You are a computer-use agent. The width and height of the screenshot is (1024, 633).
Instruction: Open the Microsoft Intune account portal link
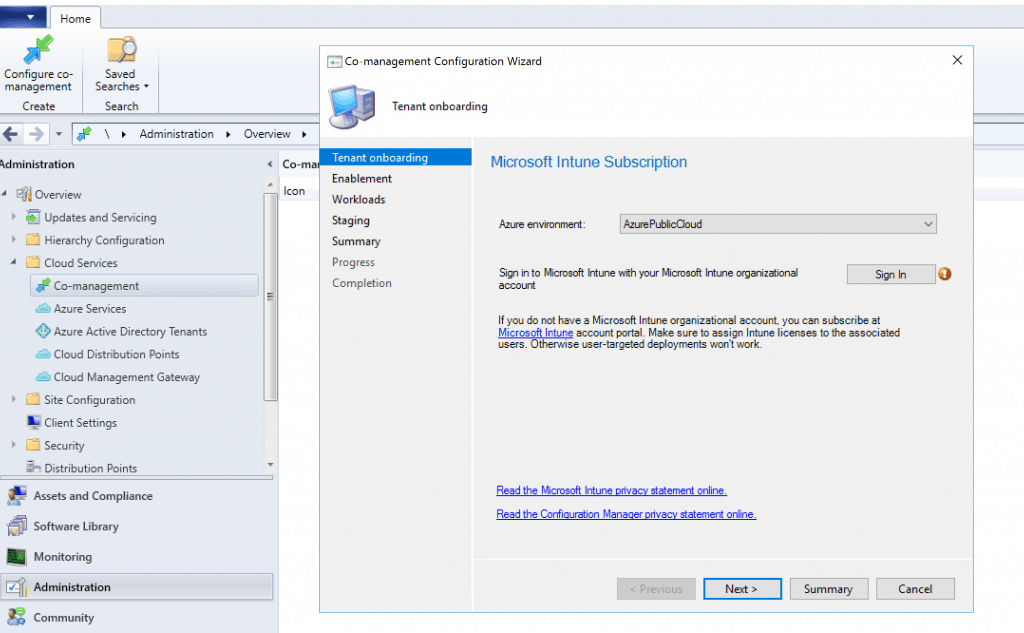[535, 333]
